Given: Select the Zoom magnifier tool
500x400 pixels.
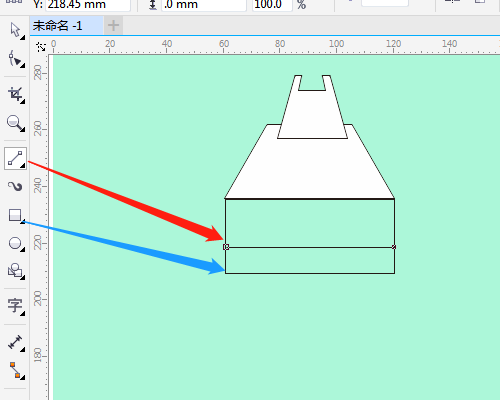Looking at the screenshot, I should [x=15, y=123].
